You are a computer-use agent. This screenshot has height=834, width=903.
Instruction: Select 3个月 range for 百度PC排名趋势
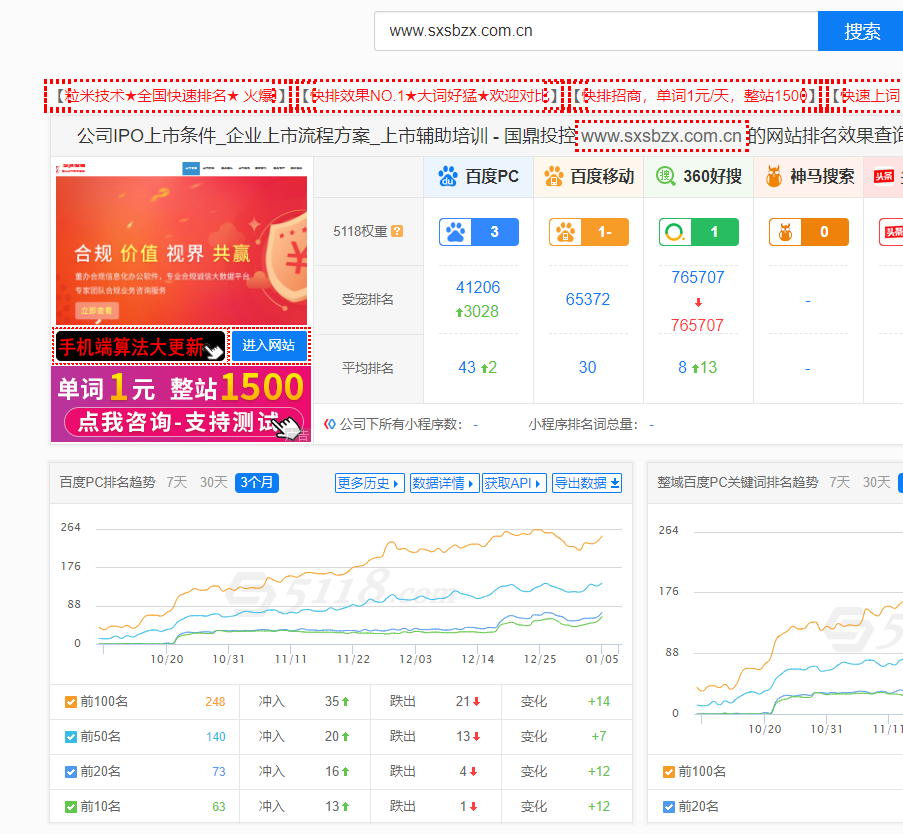(x=257, y=483)
